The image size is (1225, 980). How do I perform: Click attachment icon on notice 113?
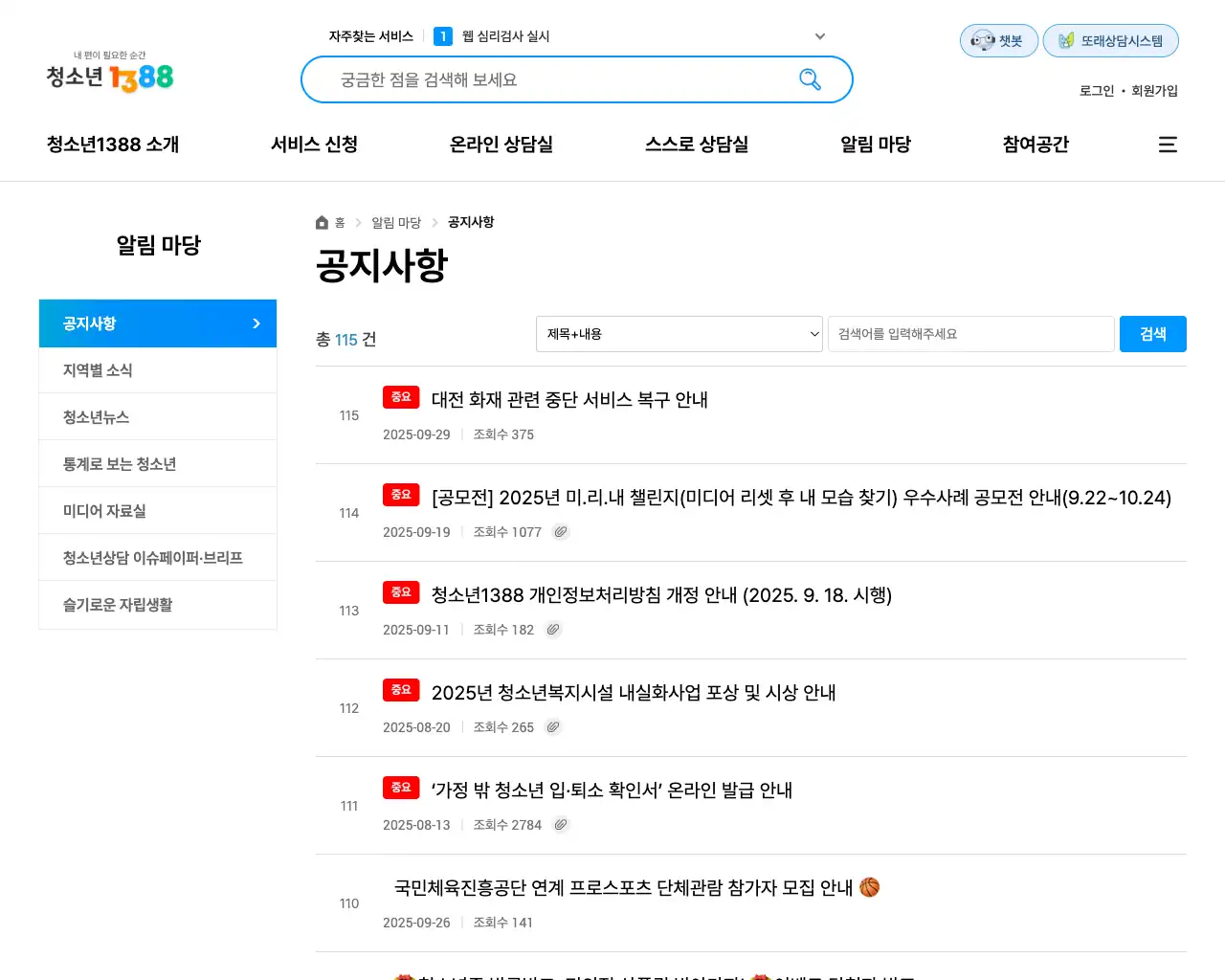tap(553, 630)
